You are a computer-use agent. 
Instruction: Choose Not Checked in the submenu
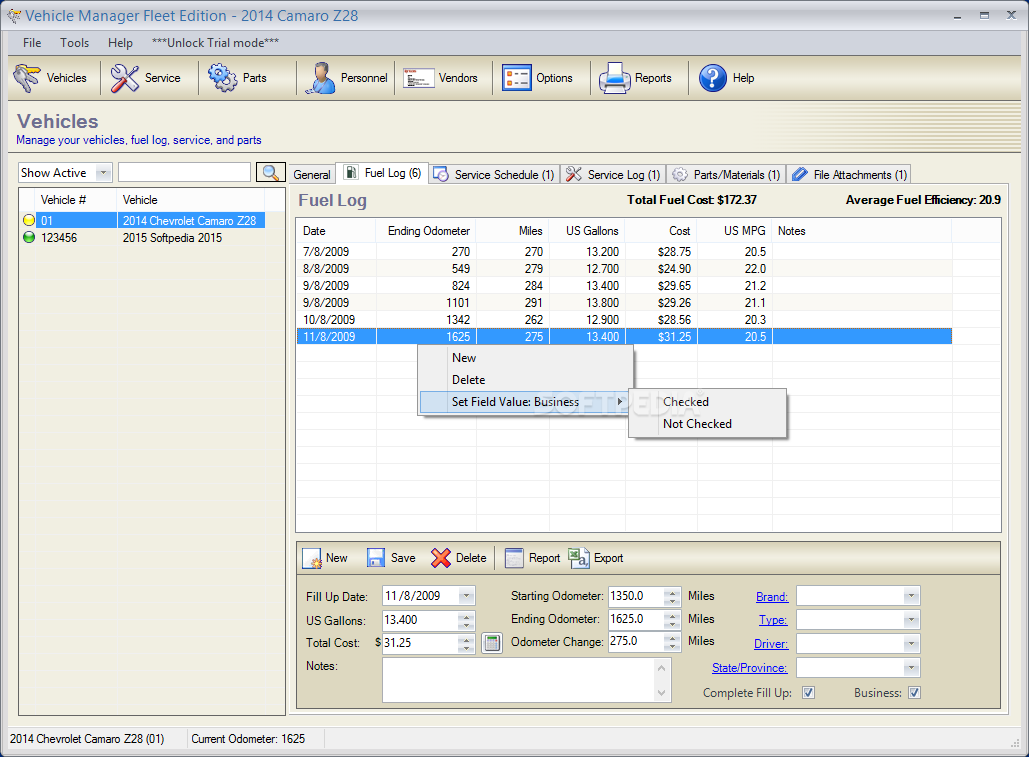[x=707, y=424]
